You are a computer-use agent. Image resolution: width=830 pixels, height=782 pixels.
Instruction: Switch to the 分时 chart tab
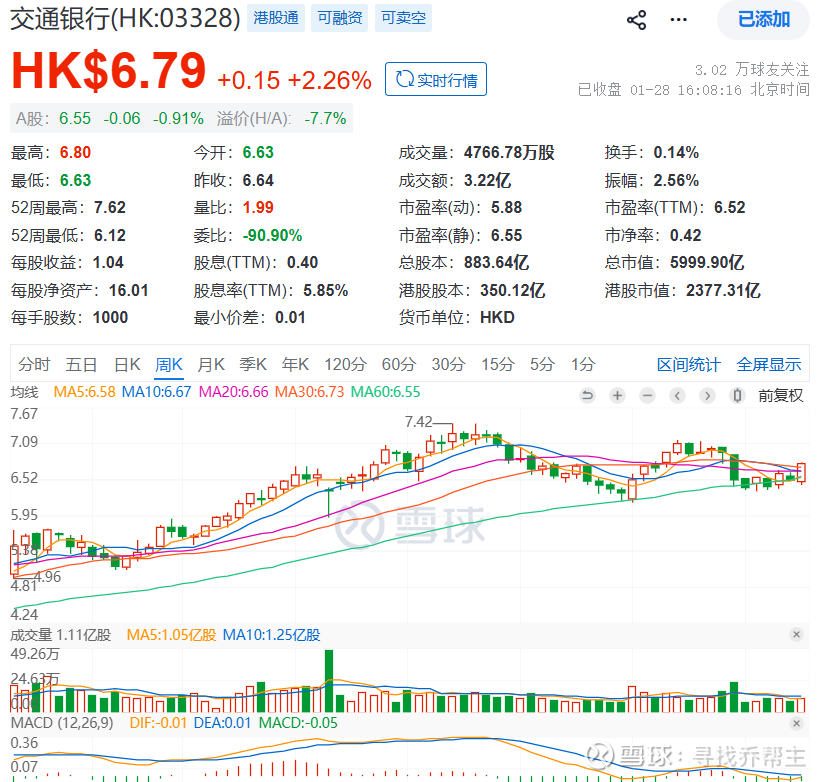click(34, 364)
